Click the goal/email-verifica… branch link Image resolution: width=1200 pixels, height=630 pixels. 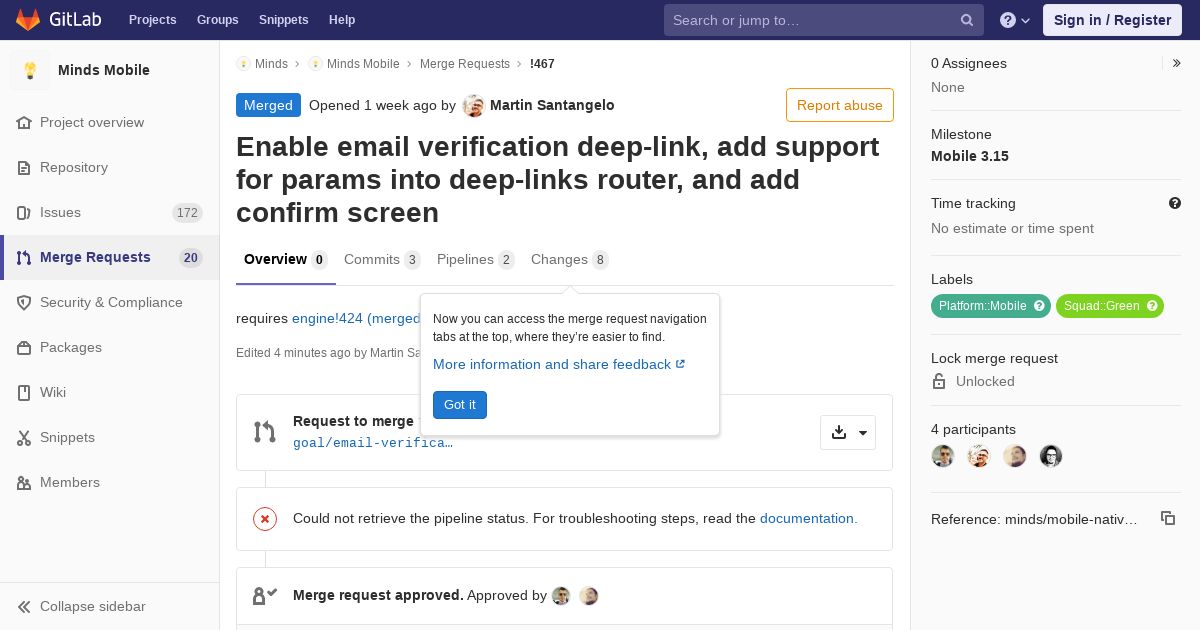point(373,442)
